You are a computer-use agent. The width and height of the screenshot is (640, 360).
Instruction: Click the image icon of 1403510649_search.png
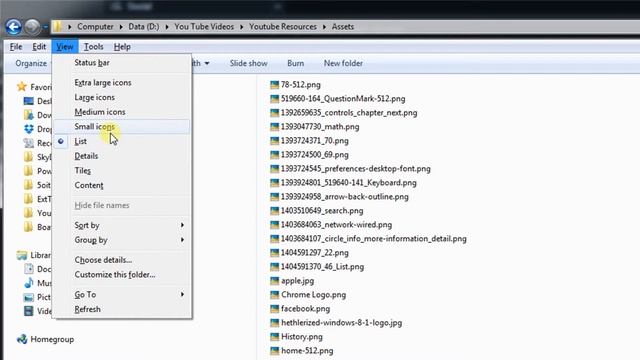click(x=274, y=211)
